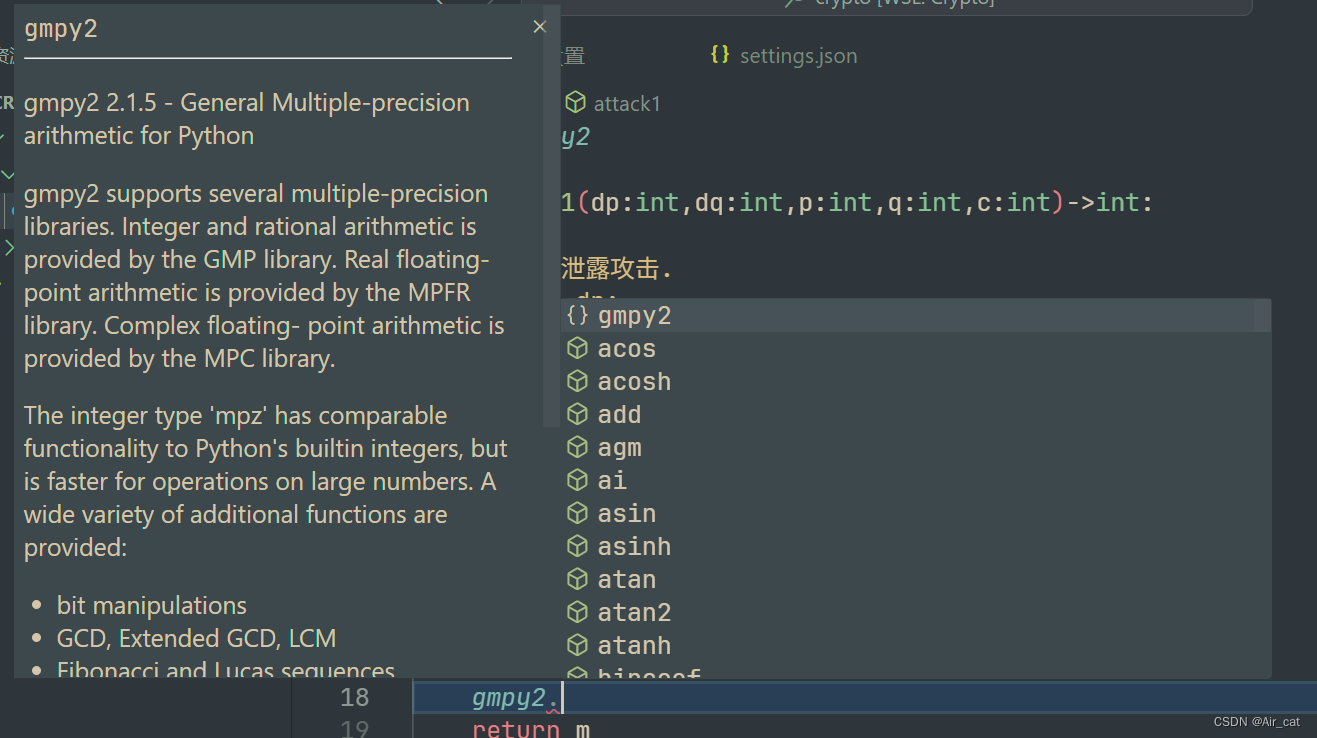The height and width of the screenshot is (738, 1317).
Task: Click the suggestion list scrollbar thumb
Action: (1263, 317)
